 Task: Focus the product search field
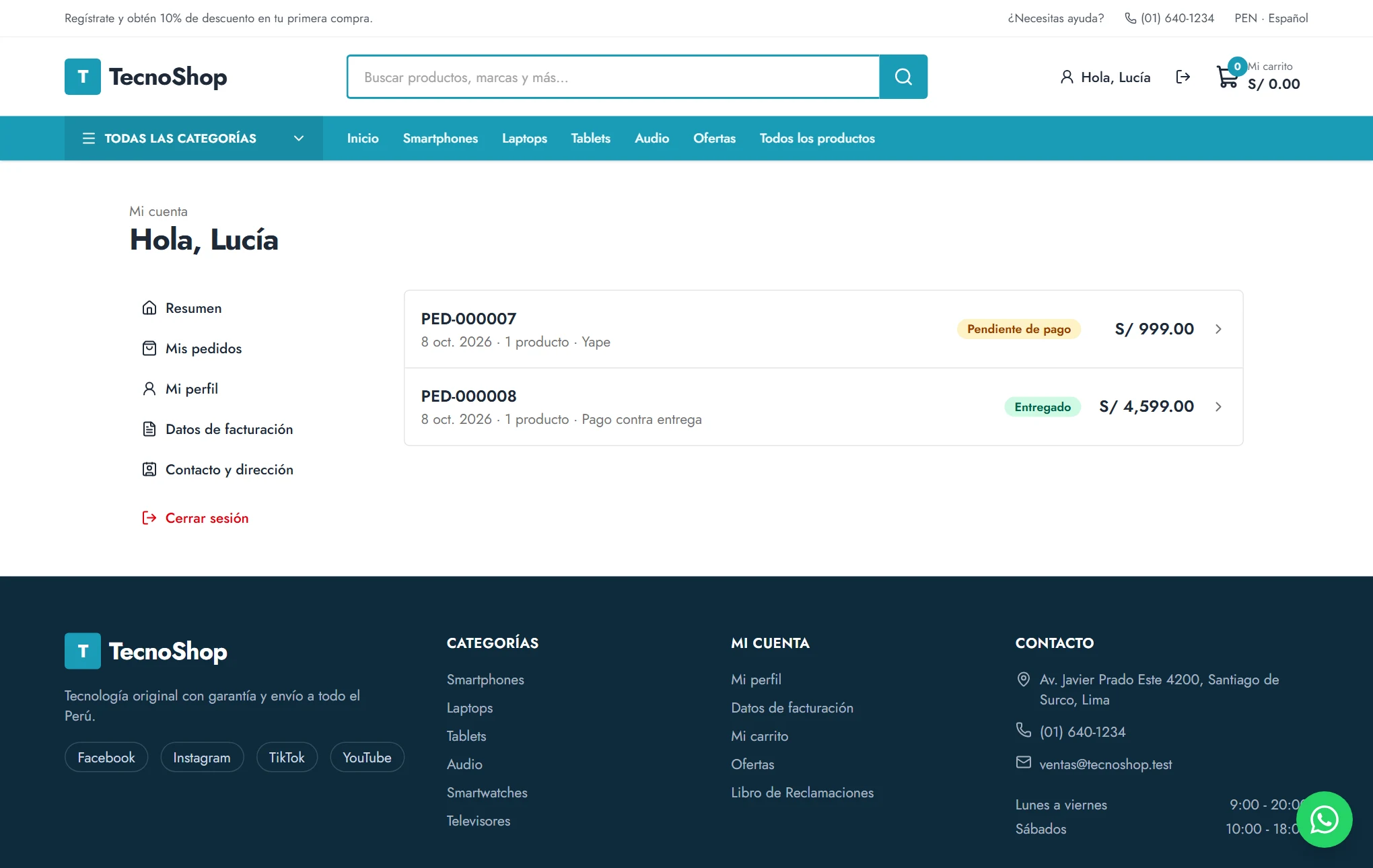pos(613,77)
